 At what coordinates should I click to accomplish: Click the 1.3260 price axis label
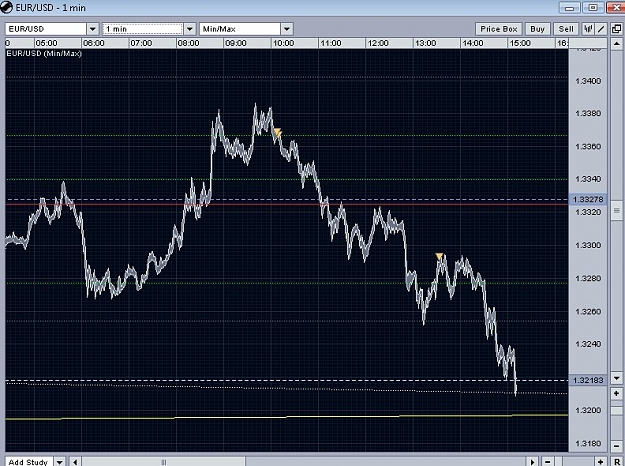coord(588,311)
